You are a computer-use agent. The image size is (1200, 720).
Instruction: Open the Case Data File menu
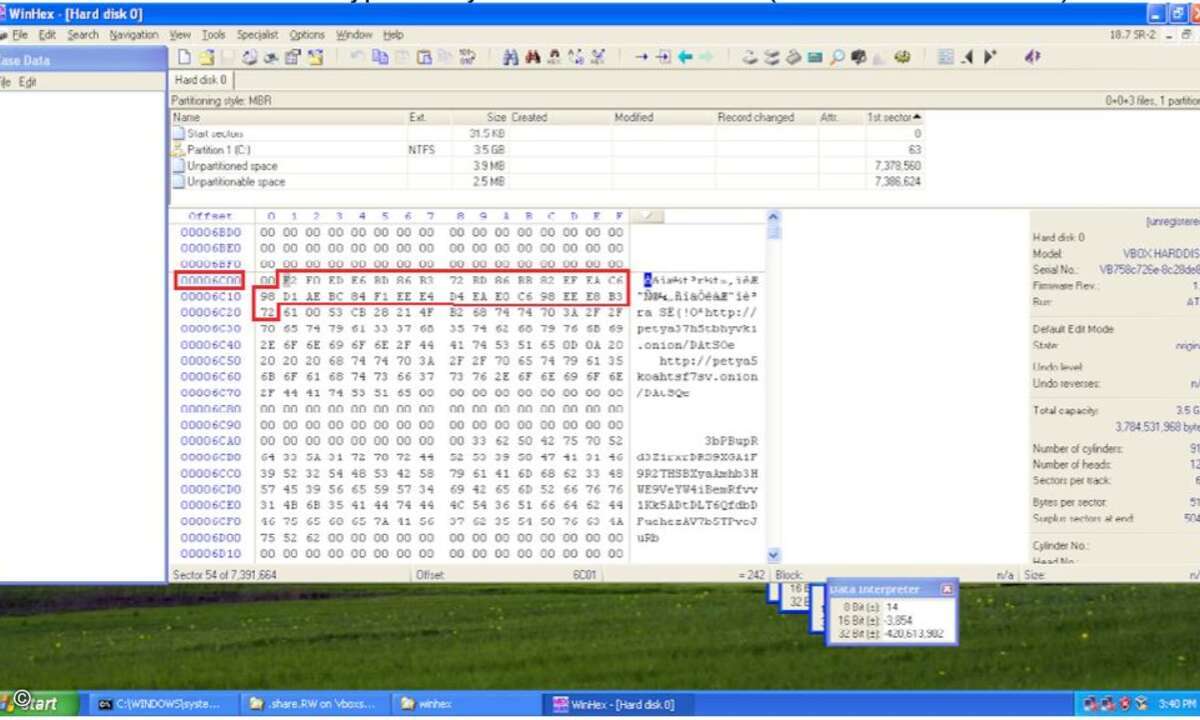point(5,82)
